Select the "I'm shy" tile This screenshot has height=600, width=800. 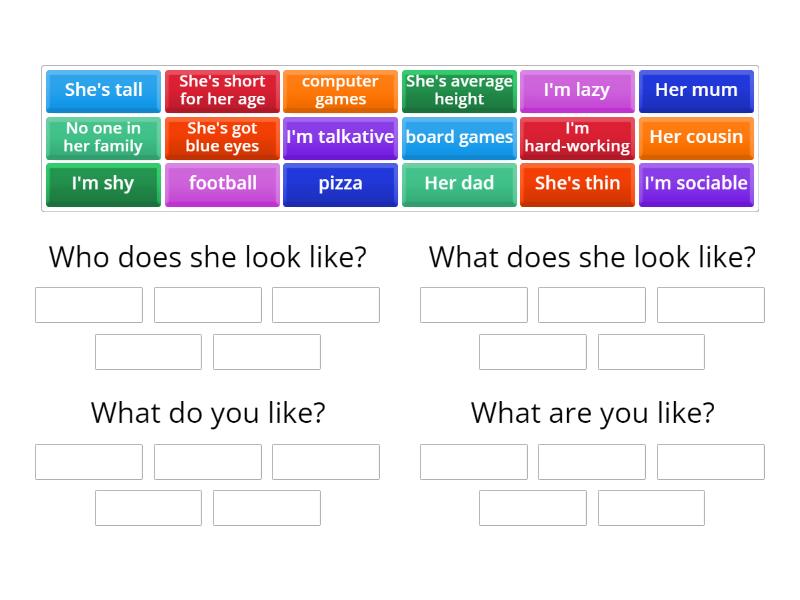coord(103,184)
